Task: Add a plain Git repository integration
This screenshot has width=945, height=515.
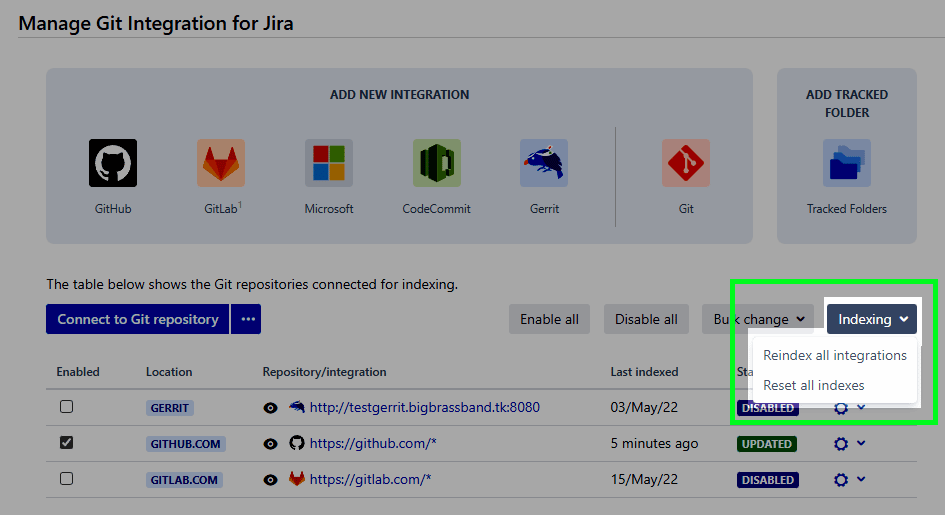Action: click(x=686, y=163)
